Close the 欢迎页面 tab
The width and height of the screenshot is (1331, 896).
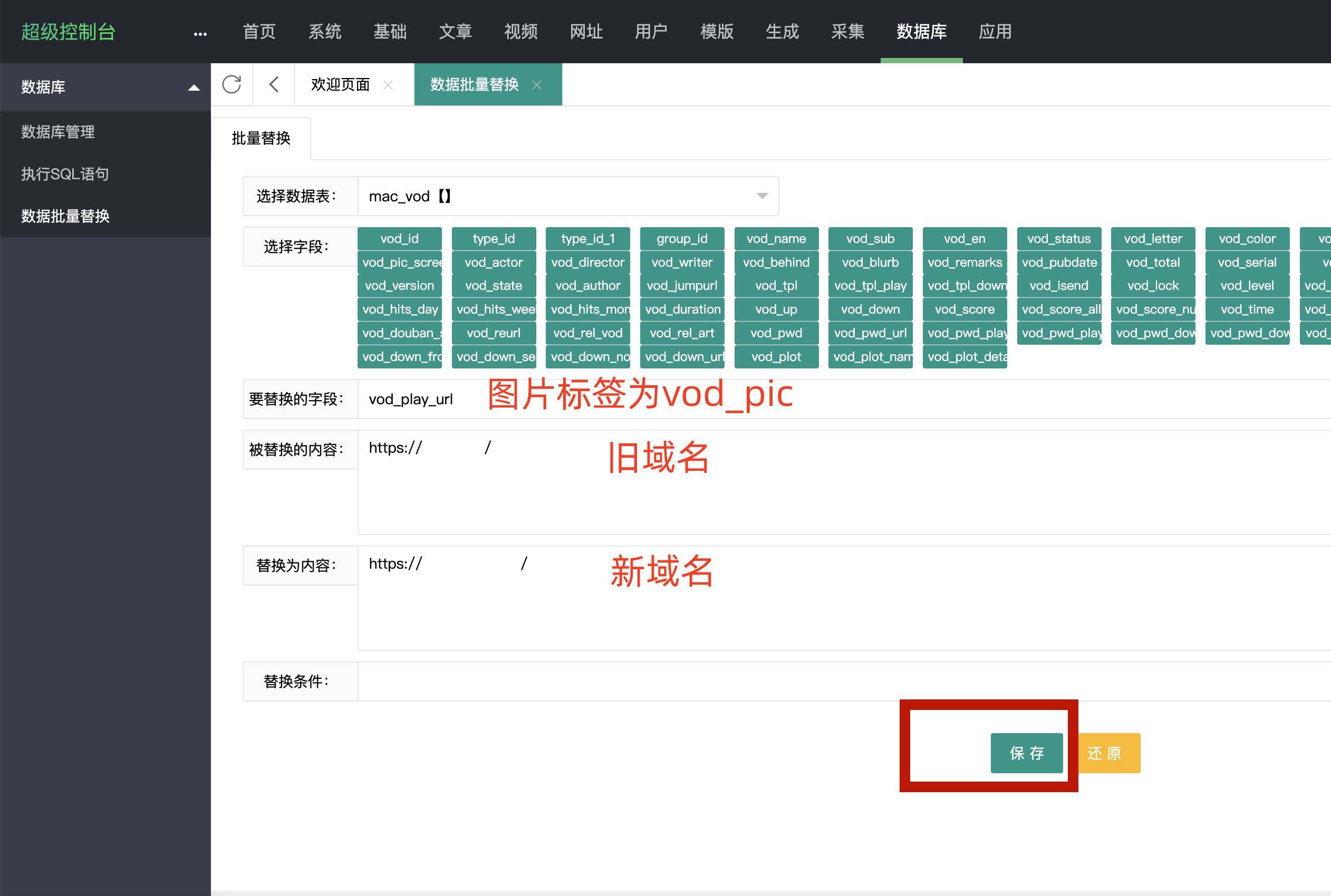click(x=388, y=85)
